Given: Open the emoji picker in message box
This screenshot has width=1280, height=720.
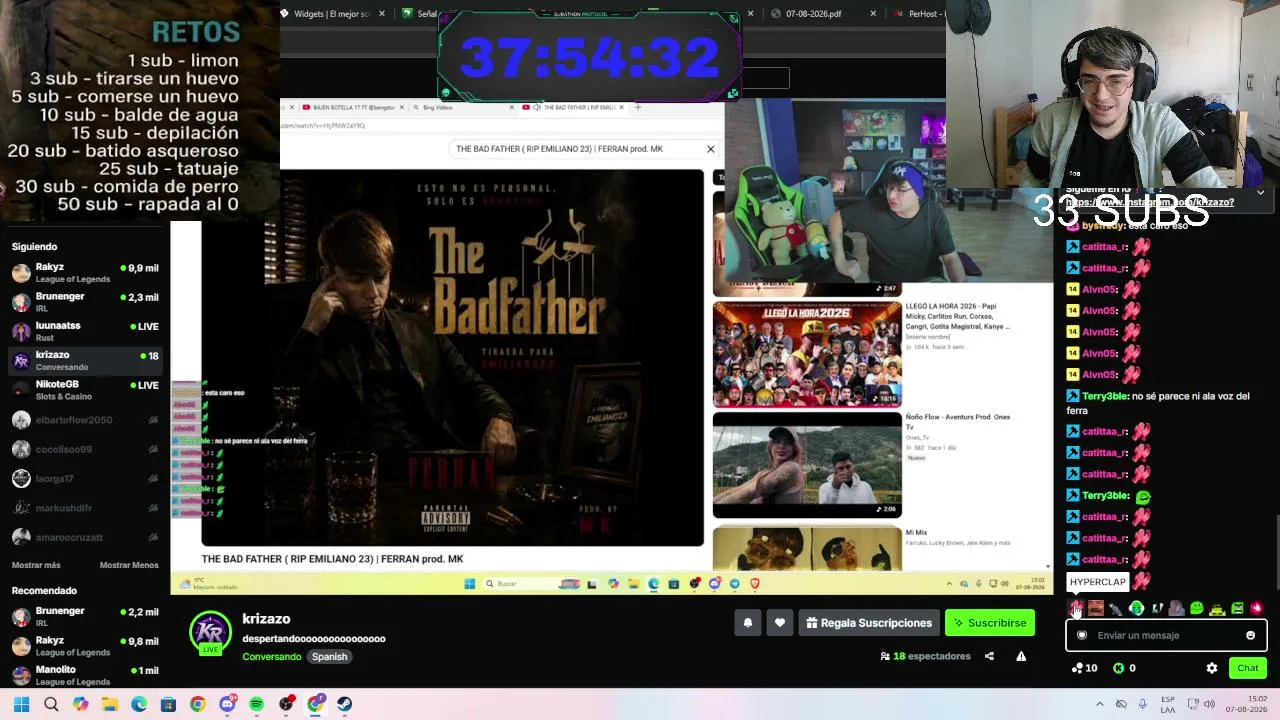Looking at the screenshot, I should [x=1250, y=635].
